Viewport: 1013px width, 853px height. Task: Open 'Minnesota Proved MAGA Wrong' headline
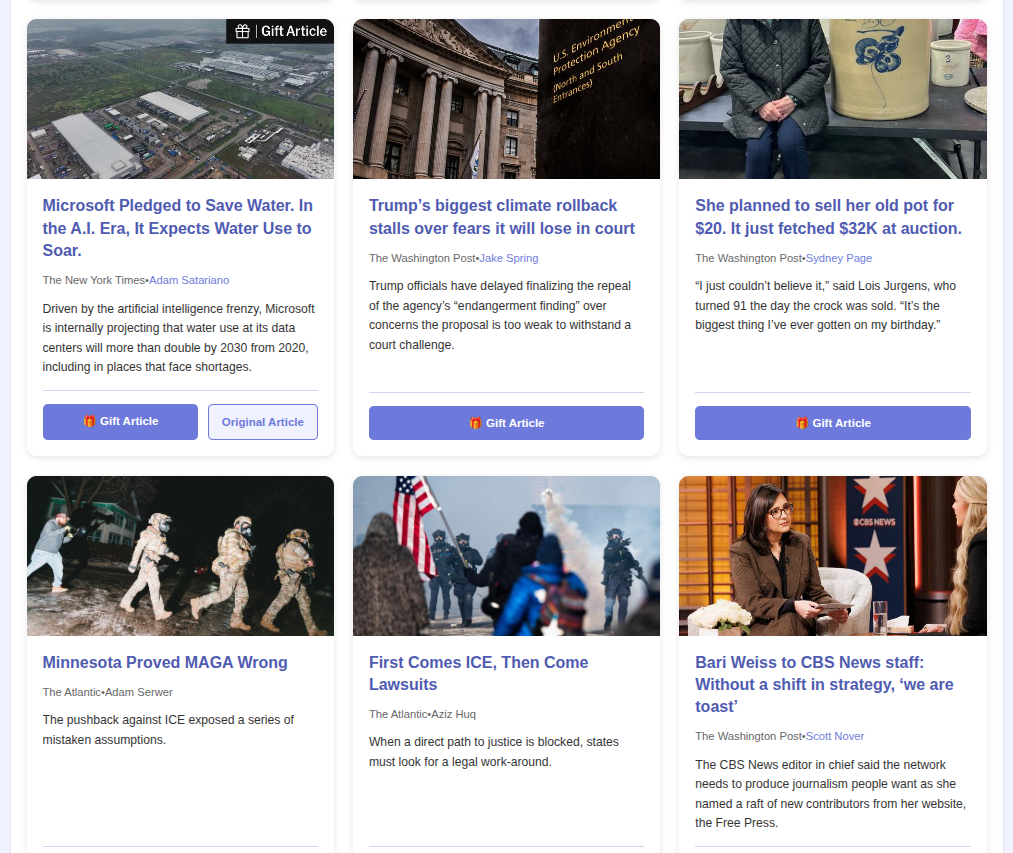pyautogui.click(x=165, y=662)
